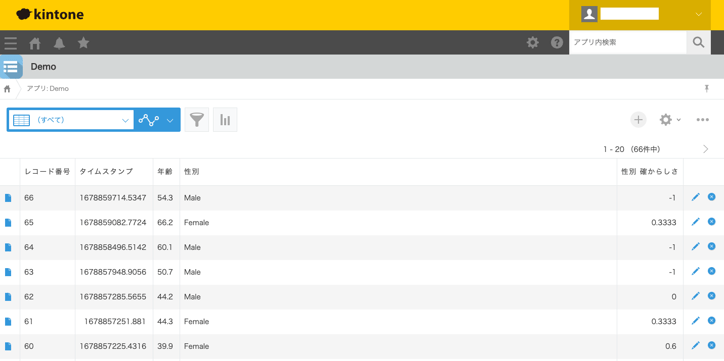
Task: Go to next page of records
Action: pyautogui.click(x=706, y=149)
